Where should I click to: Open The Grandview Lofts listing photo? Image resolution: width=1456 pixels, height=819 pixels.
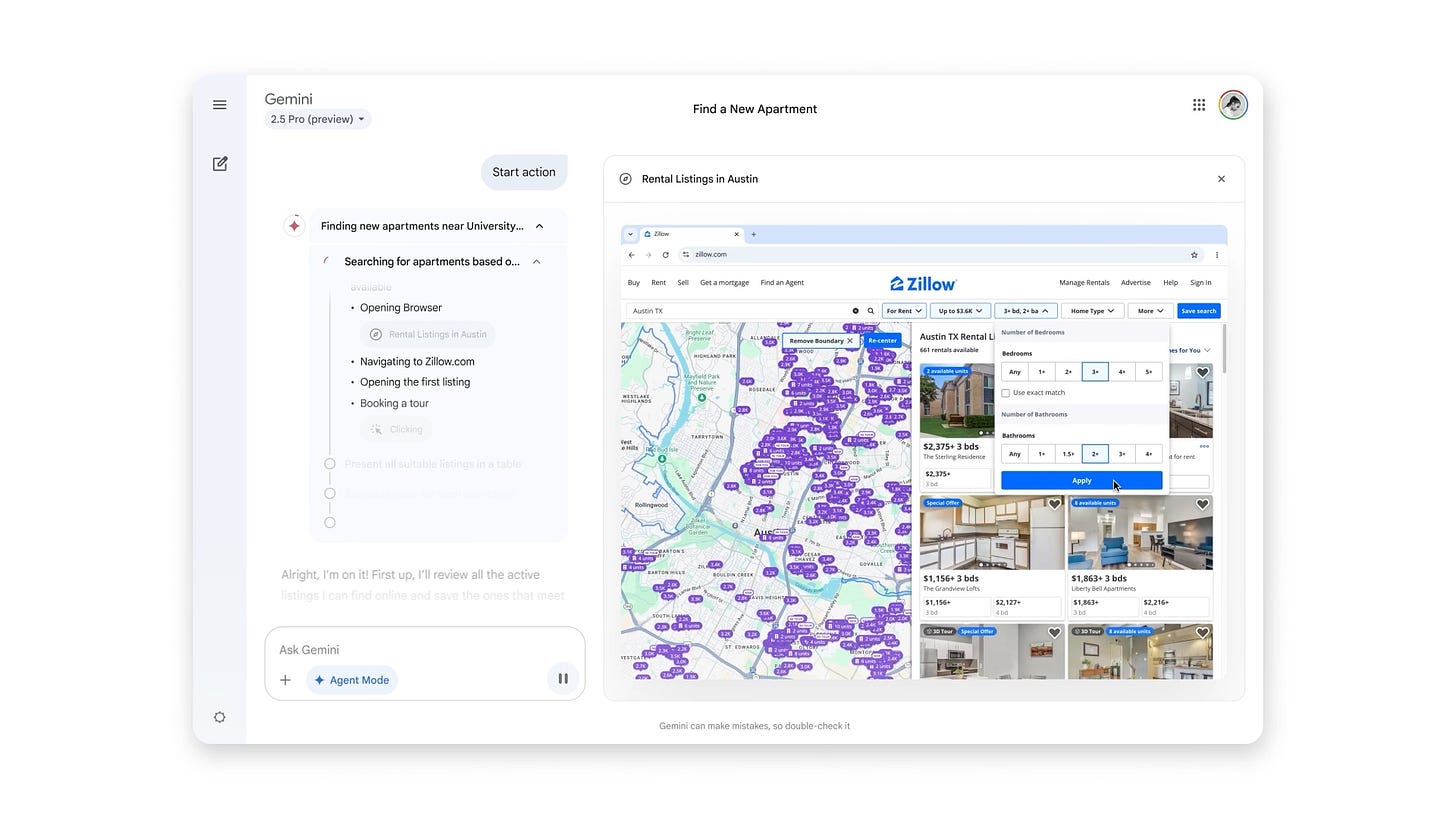pos(992,533)
